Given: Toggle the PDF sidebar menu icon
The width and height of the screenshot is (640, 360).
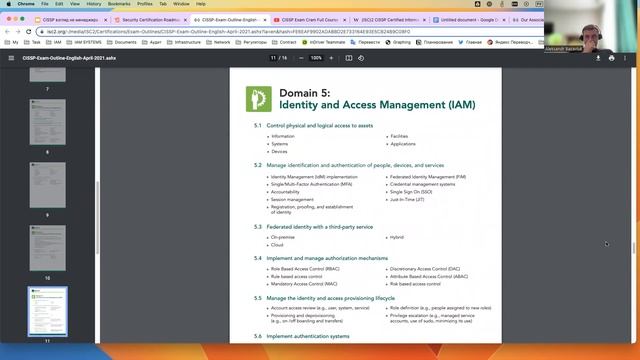Looking at the screenshot, I should click(11, 58).
